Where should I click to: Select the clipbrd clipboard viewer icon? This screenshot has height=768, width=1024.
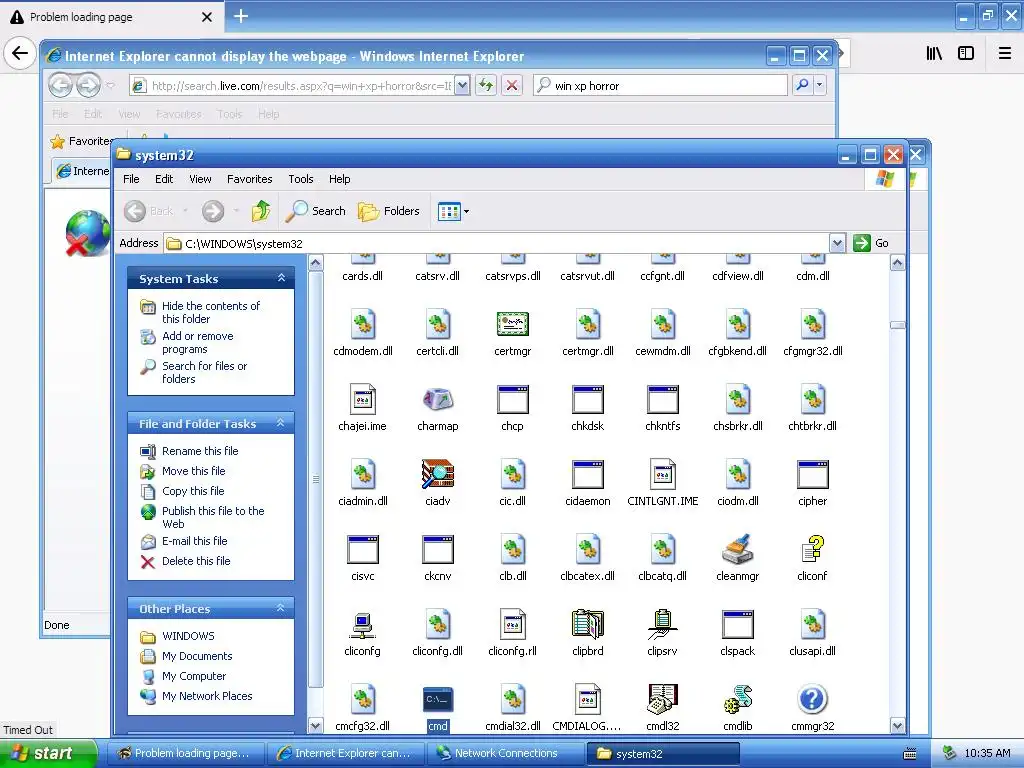point(588,624)
